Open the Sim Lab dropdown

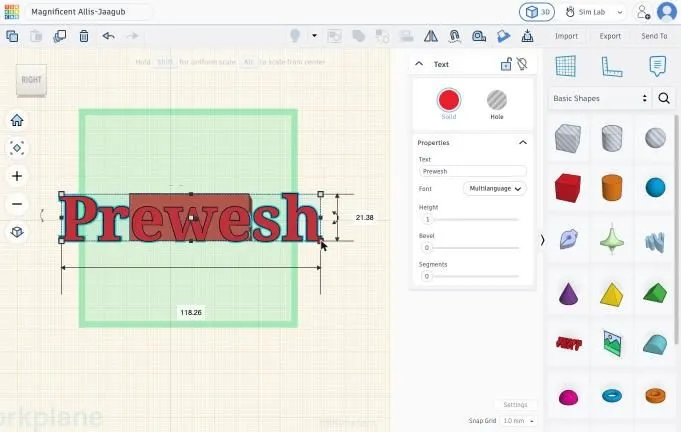[x=594, y=12]
